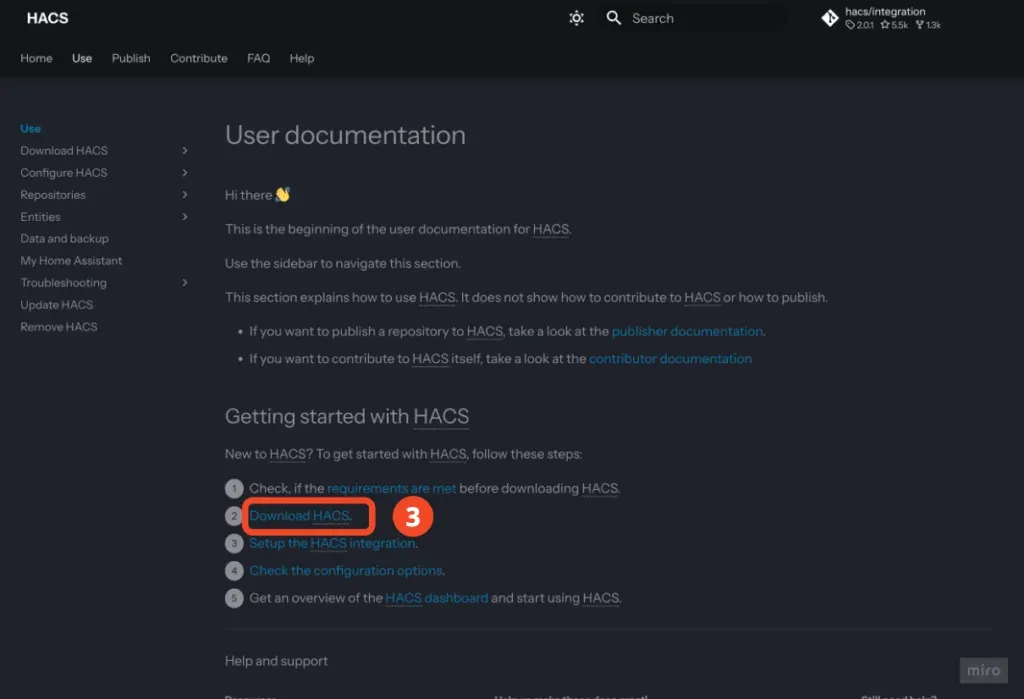Toggle the light/dark theme icon
This screenshot has width=1024, height=699.
click(x=576, y=18)
